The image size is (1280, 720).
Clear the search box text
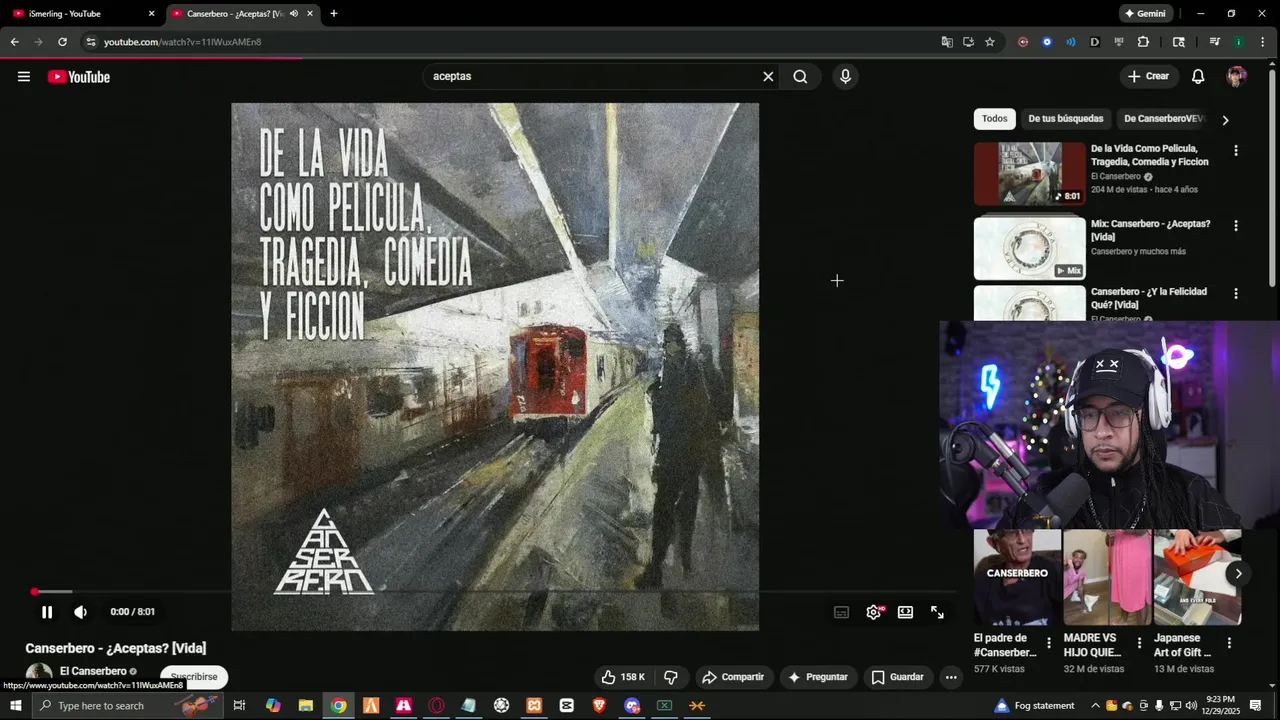tap(768, 77)
